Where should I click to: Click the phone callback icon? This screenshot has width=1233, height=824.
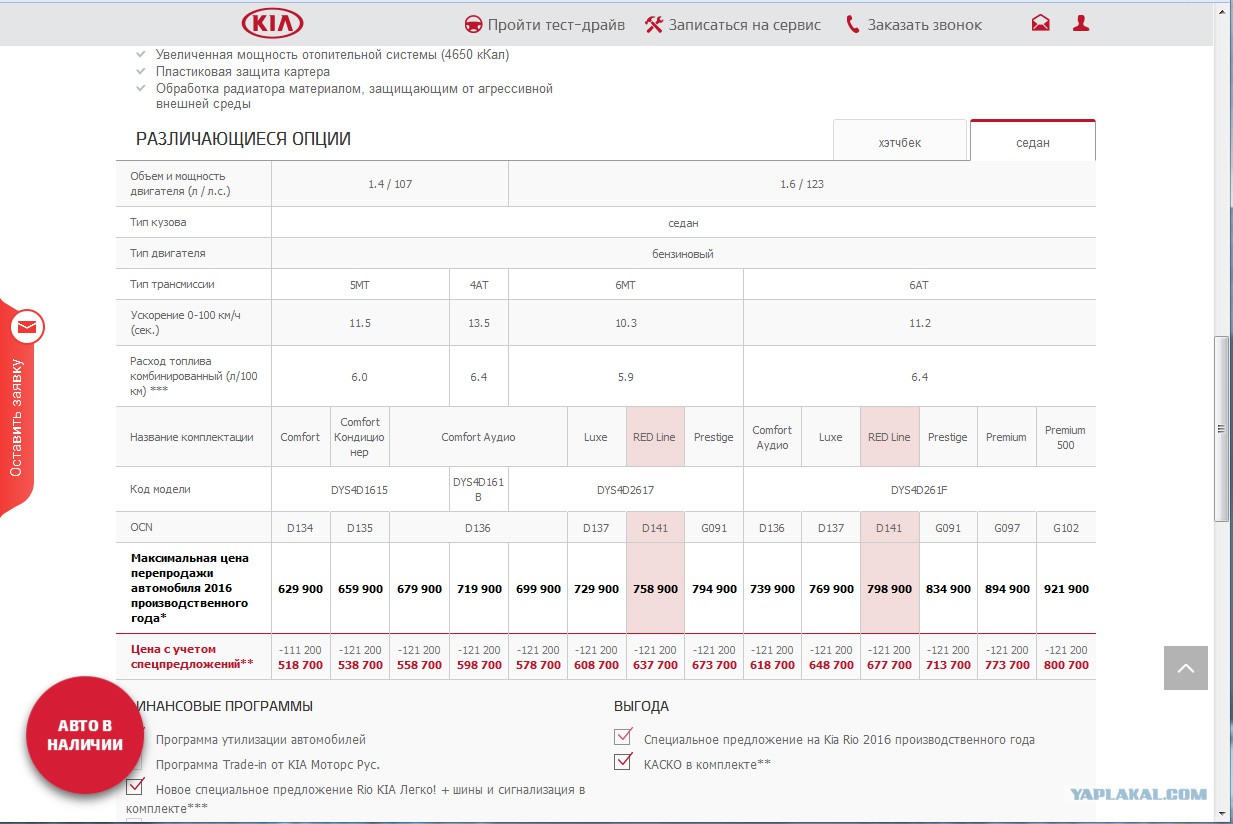[852, 24]
